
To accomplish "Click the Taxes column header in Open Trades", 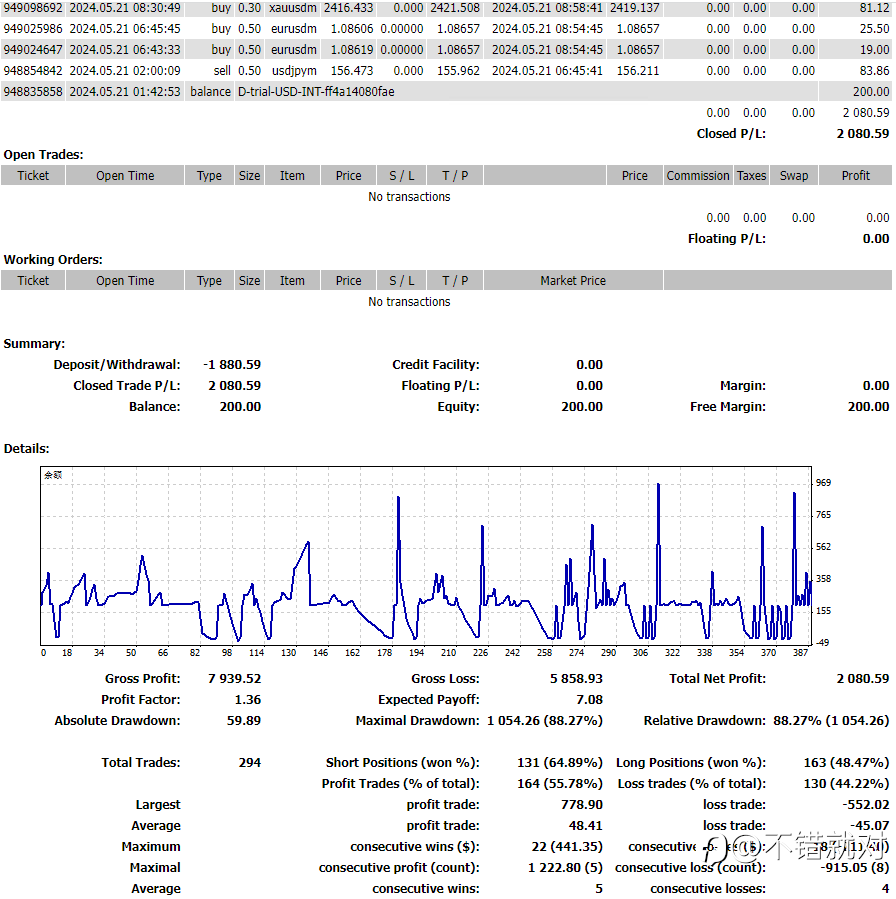I will tap(751, 175).
